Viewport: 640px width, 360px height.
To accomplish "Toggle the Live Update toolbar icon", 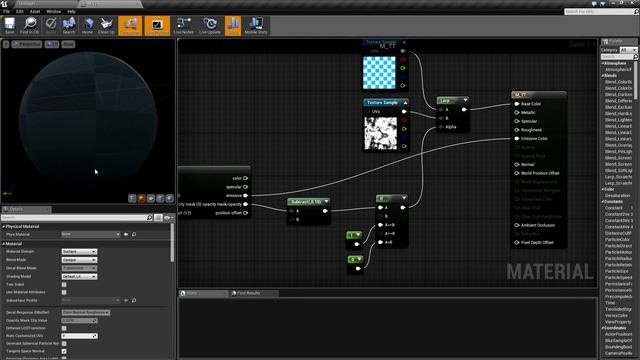I will click(x=210, y=25).
